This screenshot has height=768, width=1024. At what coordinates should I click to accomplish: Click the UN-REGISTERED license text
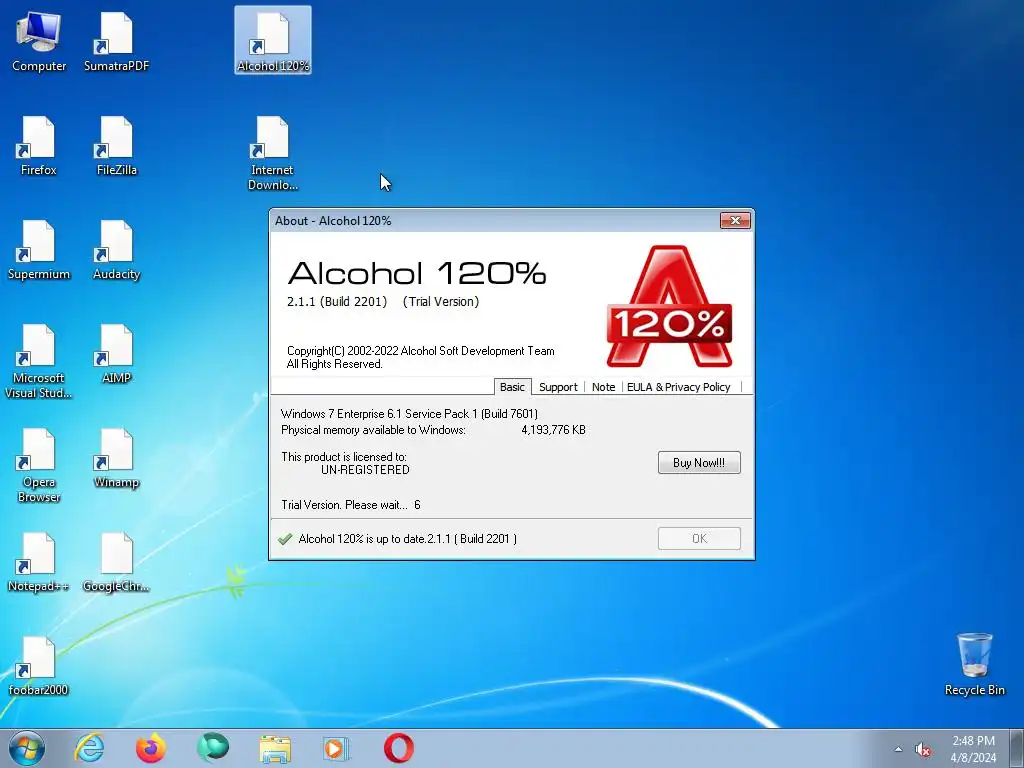[365, 470]
